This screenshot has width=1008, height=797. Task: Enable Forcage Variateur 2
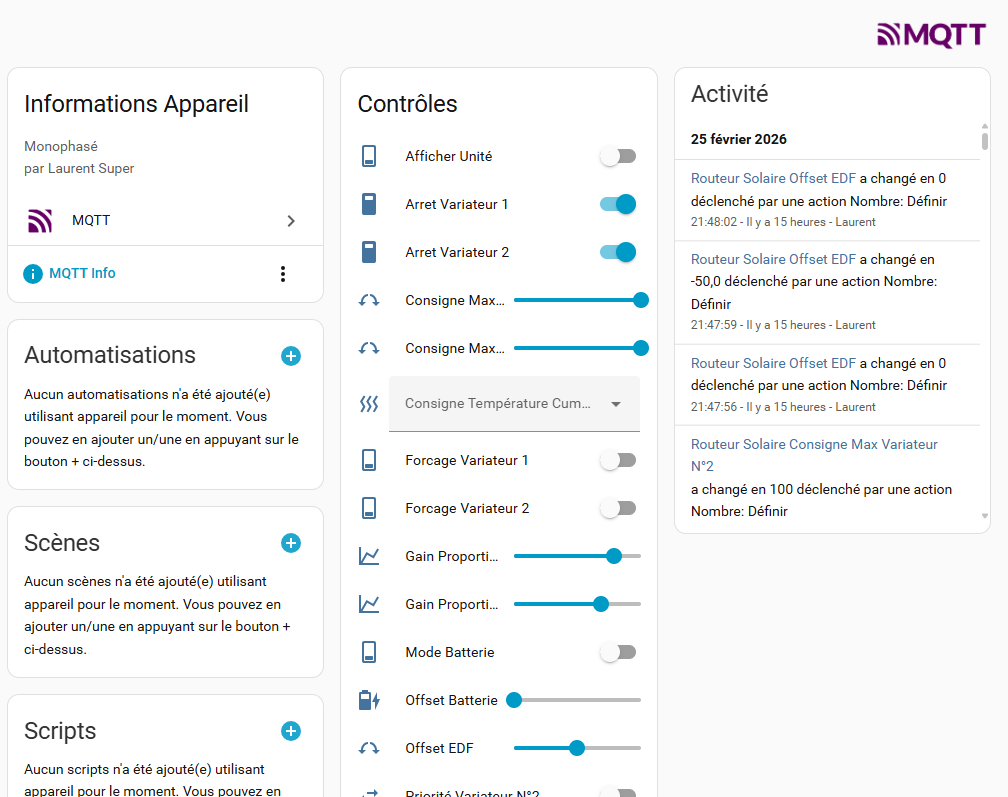point(618,508)
